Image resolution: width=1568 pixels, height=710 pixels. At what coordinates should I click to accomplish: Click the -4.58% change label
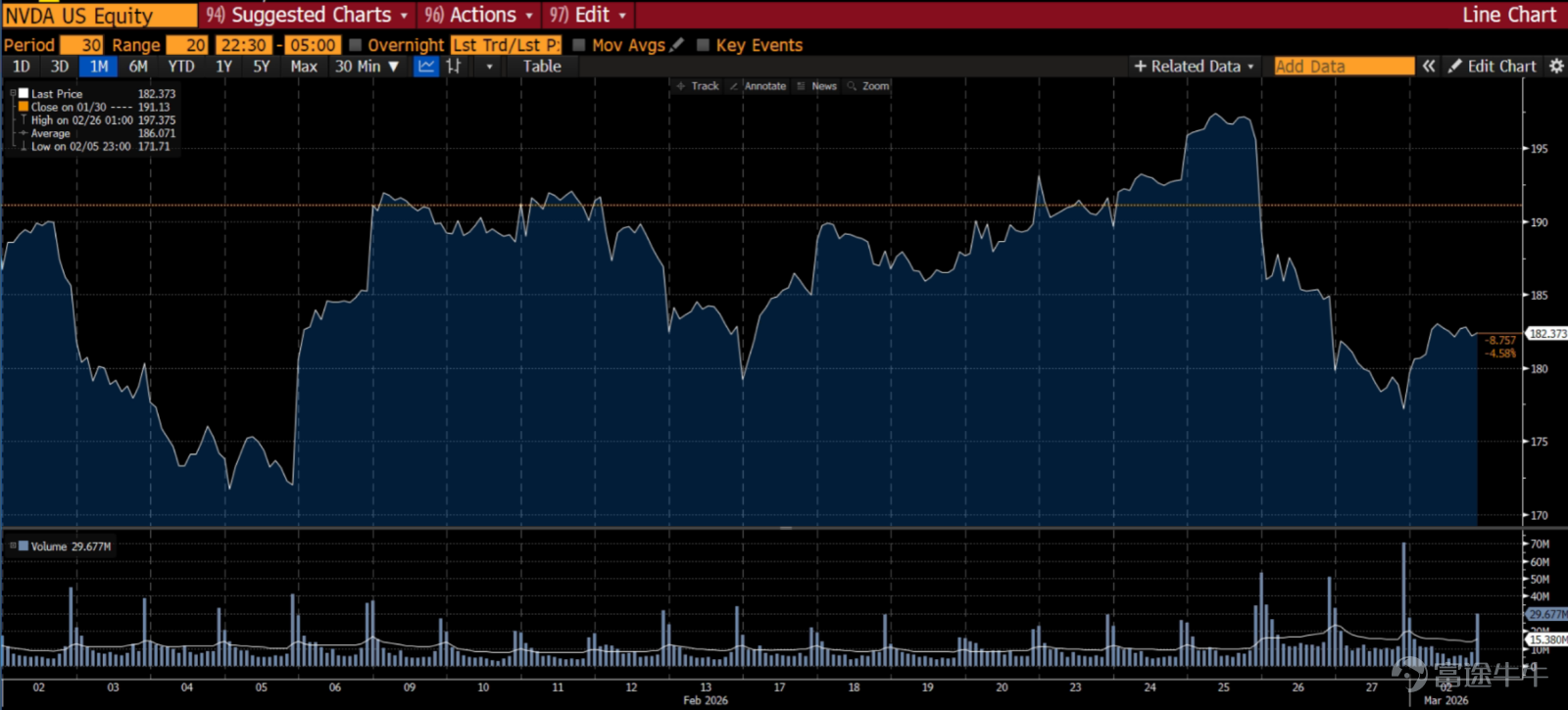(x=1501, y=354)
